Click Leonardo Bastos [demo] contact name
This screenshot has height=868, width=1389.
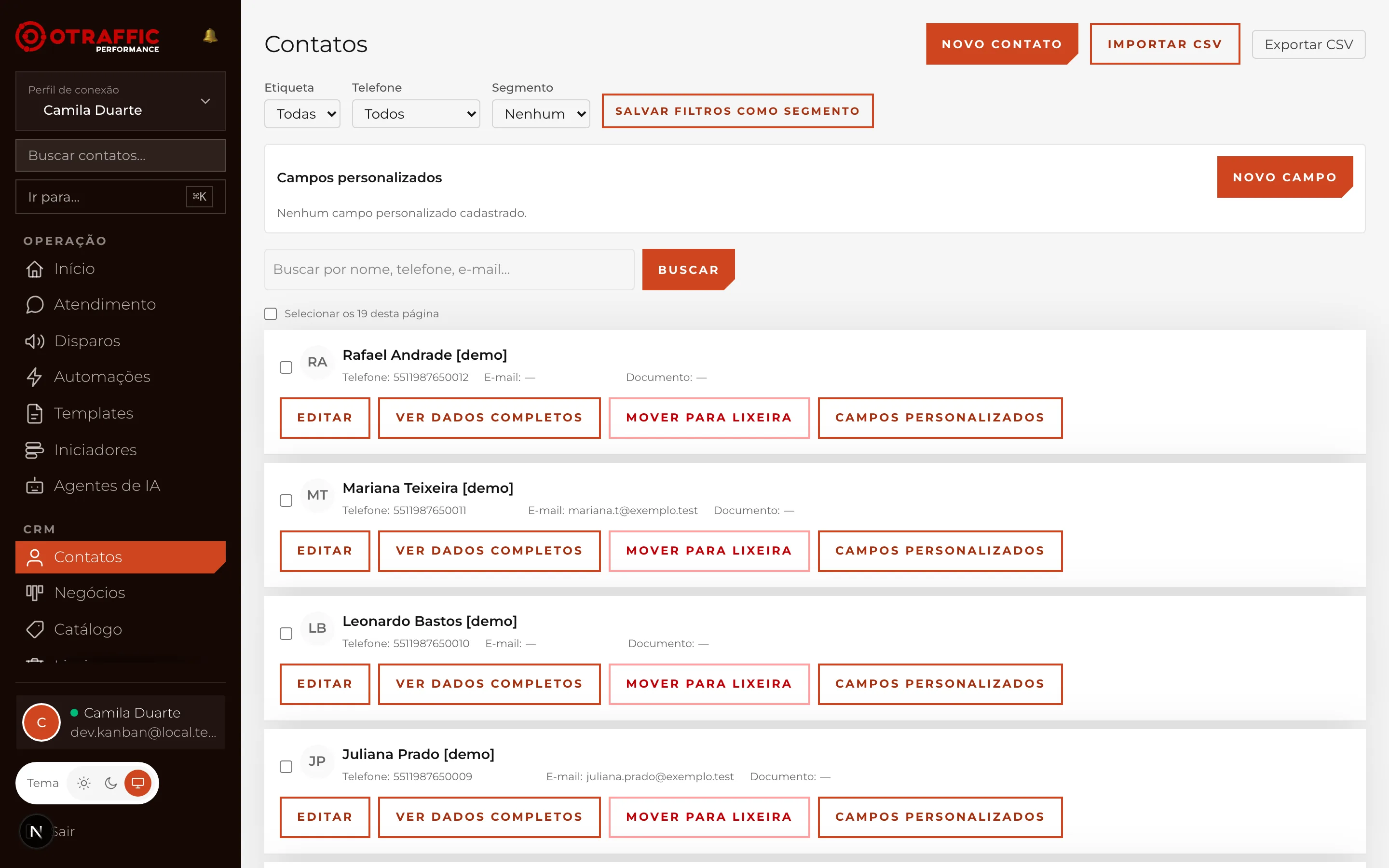429,621
